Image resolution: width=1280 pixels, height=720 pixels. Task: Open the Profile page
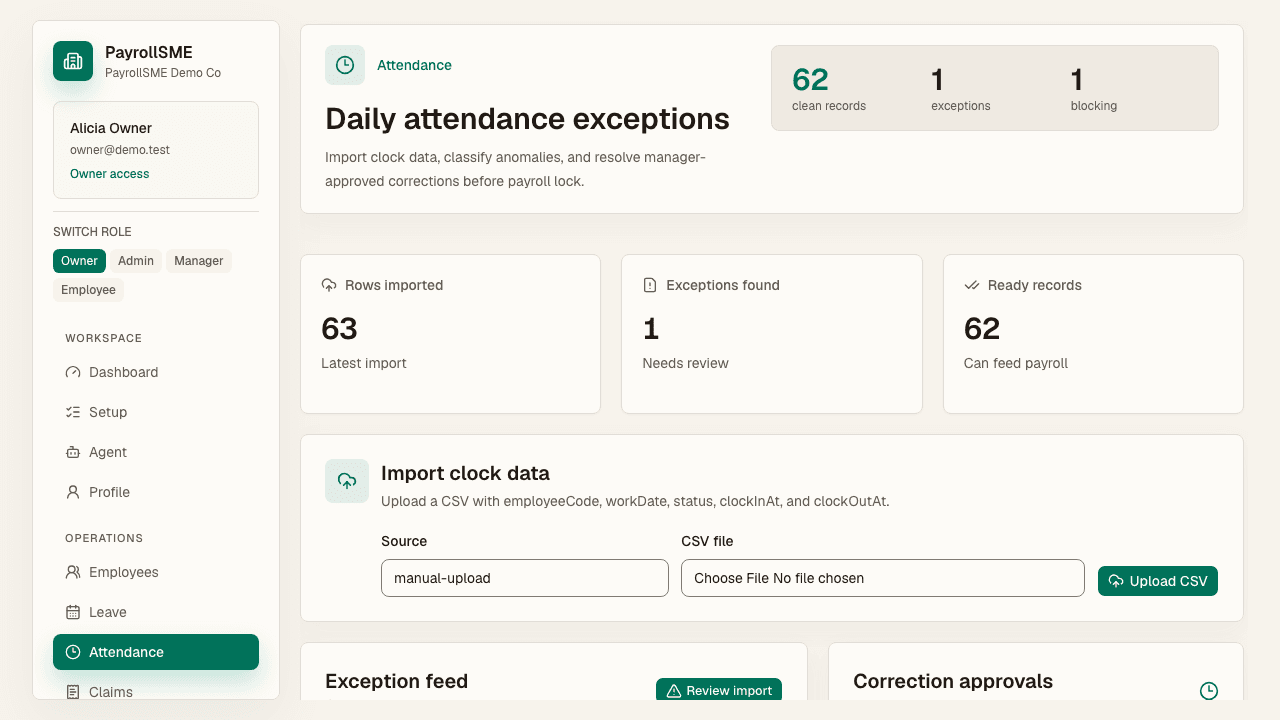pyautogui.click(x=156, y=492)
